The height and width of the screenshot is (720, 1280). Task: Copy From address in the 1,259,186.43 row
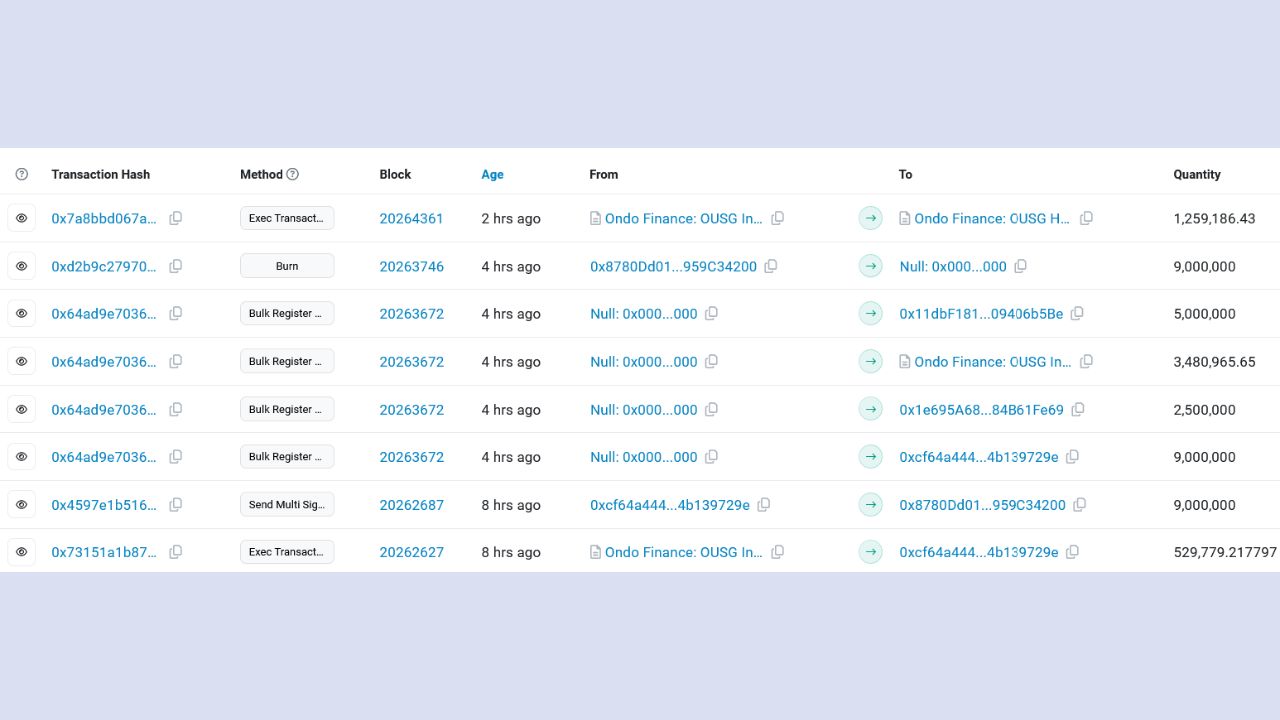(x=778, y=218)
